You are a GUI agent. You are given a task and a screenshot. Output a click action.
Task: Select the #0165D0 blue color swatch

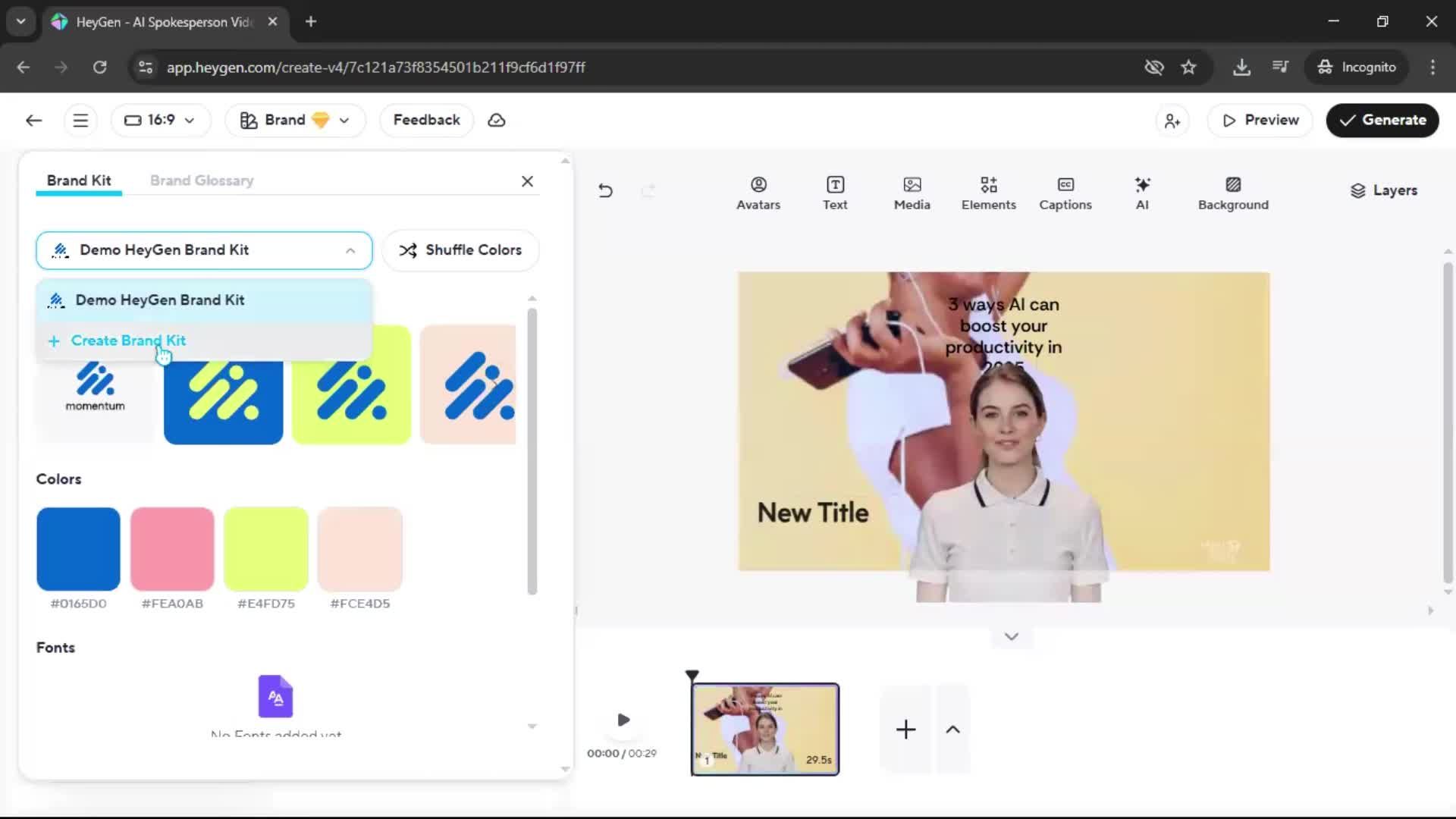78,549
